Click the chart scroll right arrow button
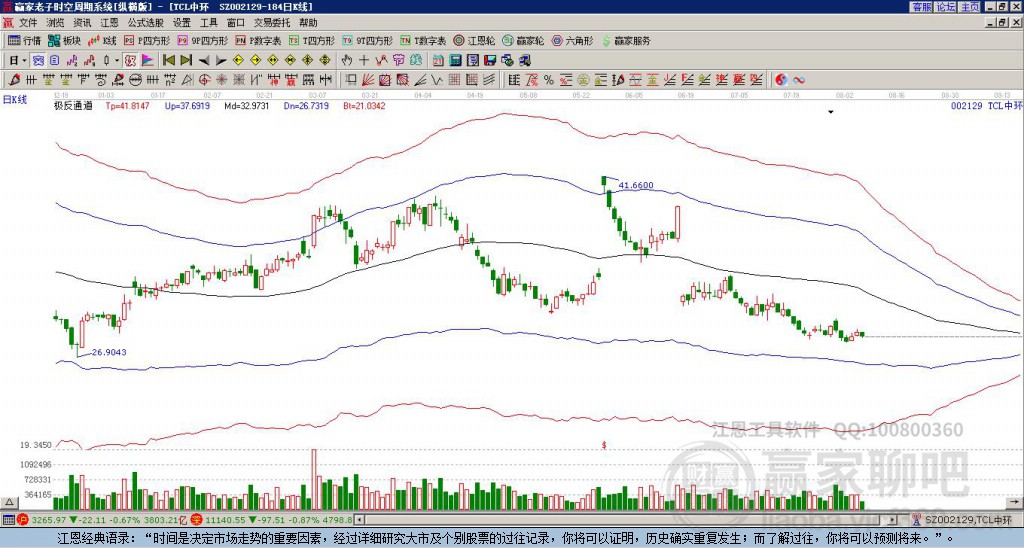The image size is (1024, 548). pyautogui.click(x=1016, y=502)
